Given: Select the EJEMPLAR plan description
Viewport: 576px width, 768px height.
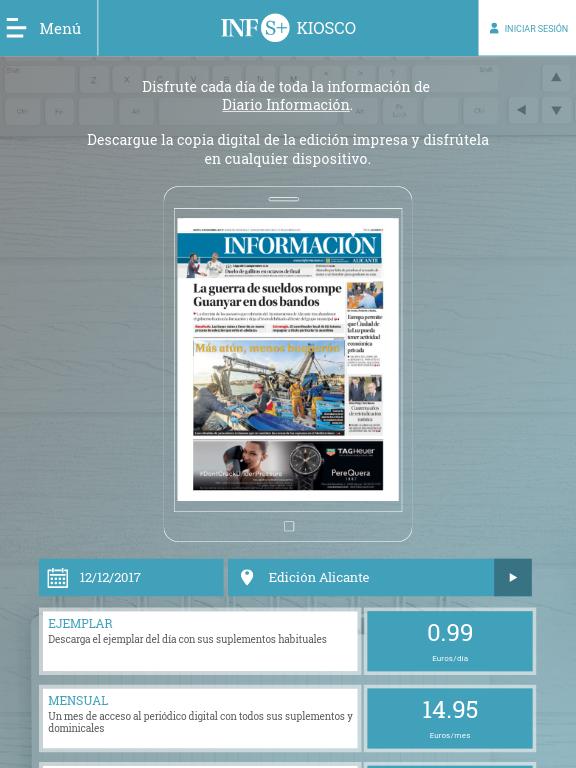Looking at the screenshot, I should click(200, 641).
